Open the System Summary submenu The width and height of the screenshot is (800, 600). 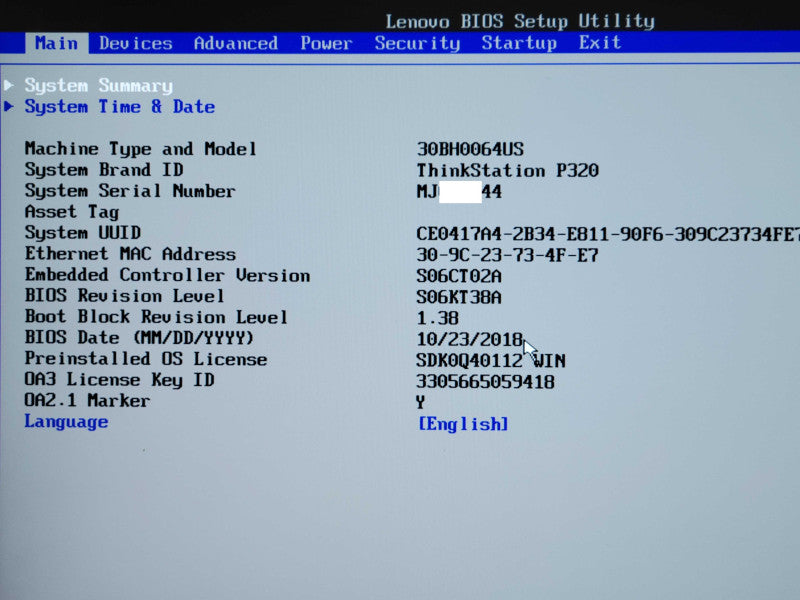99,86
